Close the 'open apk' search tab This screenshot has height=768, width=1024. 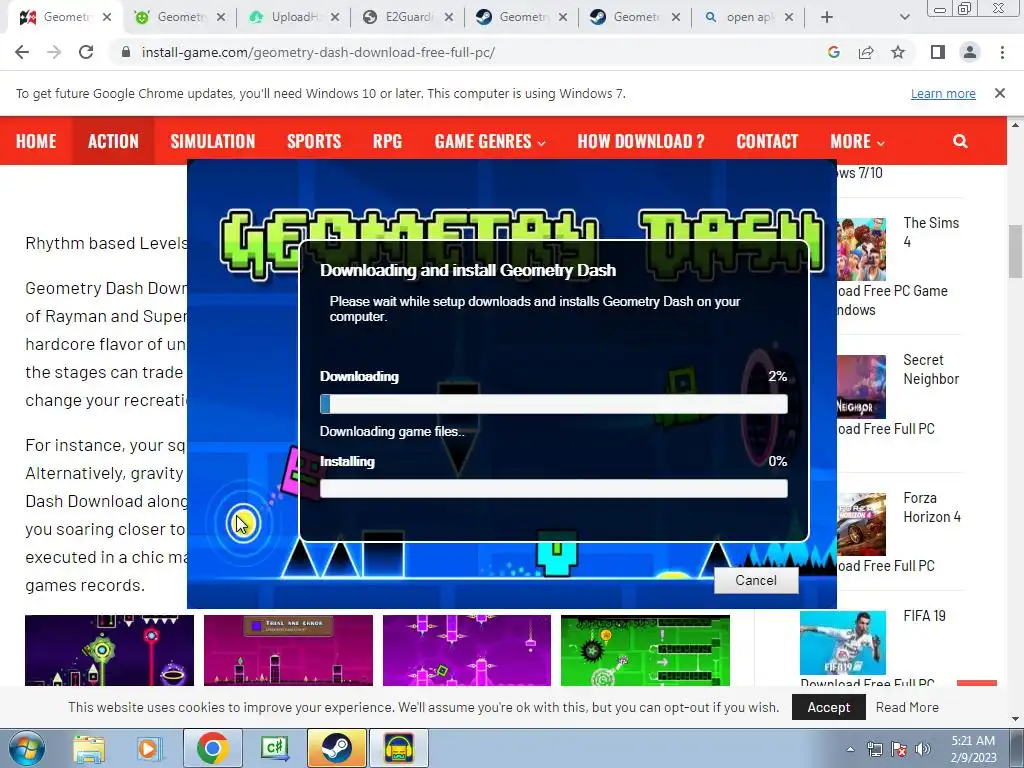[789, 17]
